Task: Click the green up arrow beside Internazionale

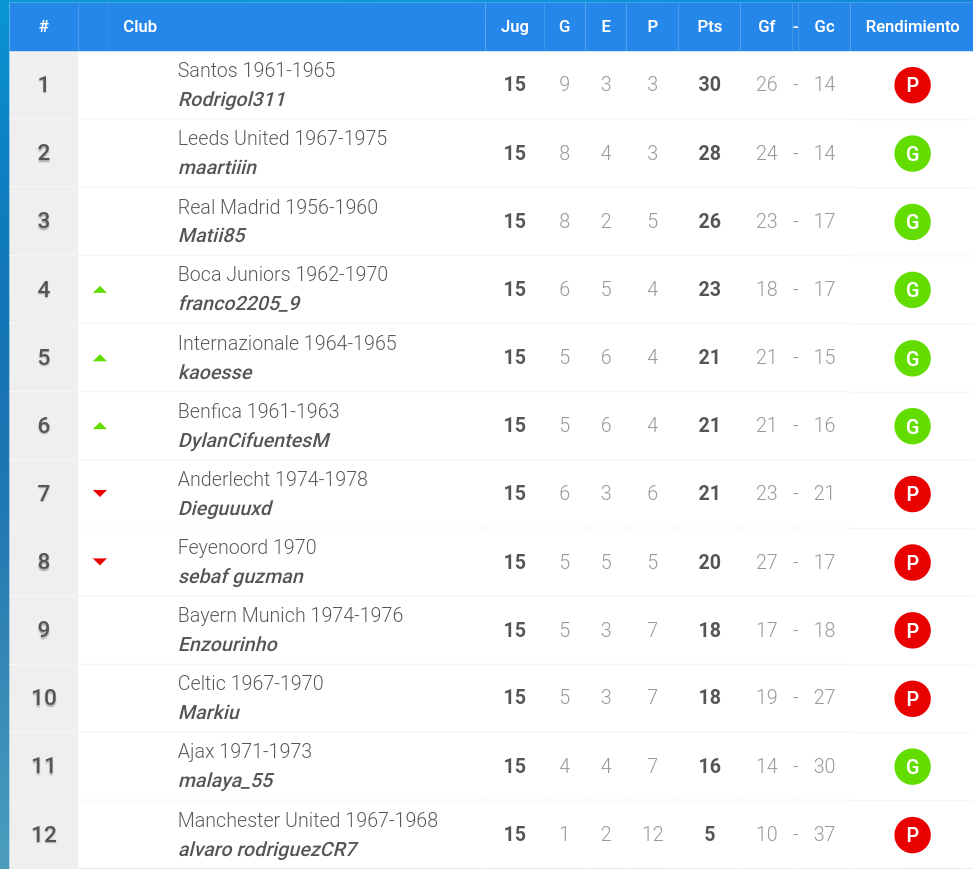Action: tap(100, 358)
